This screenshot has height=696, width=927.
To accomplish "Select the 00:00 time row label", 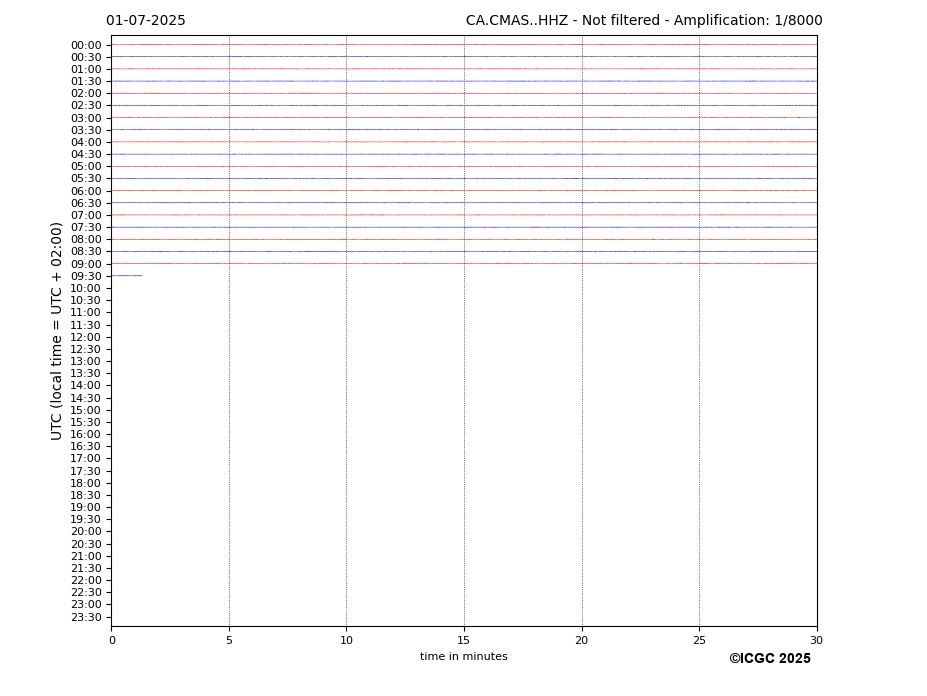I will [x=86, y=46].
